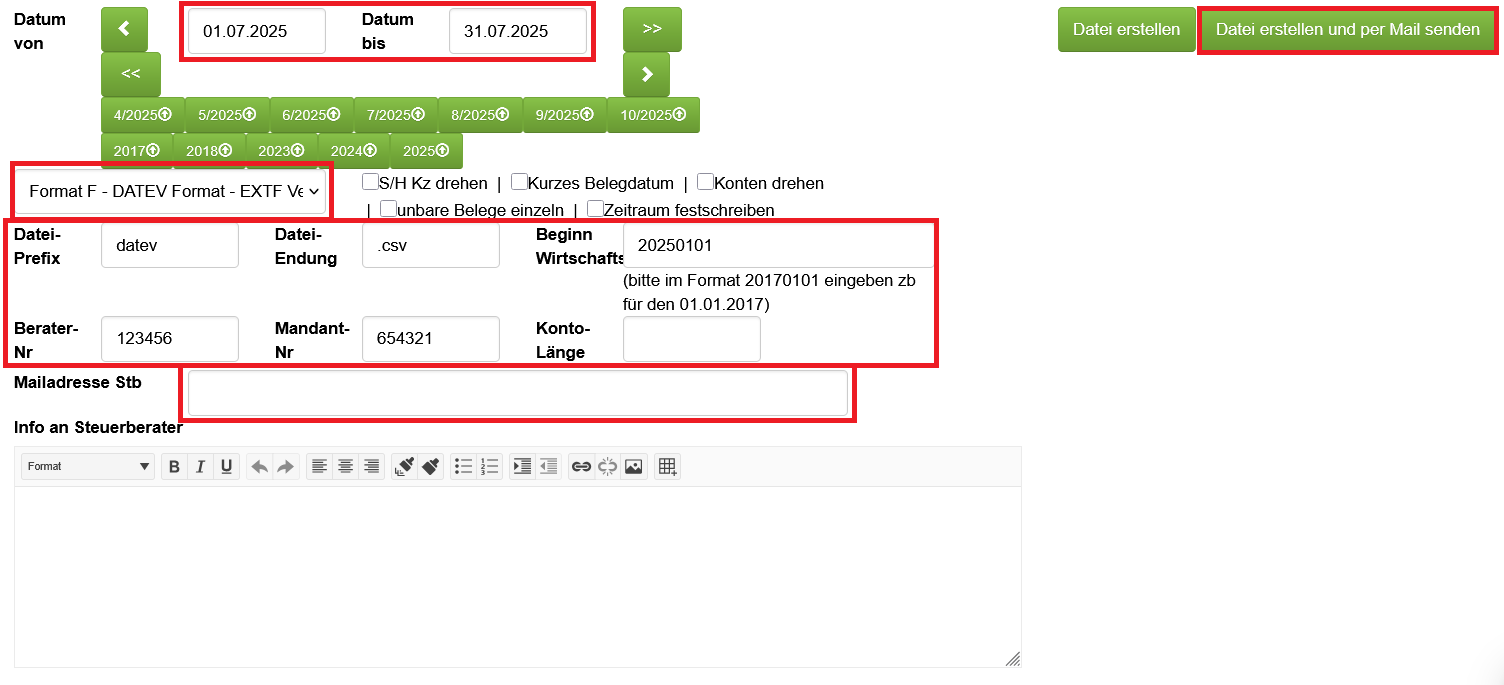Image resolution: width=1504 pixels, height=685 pixels.
Task: Check the Kurzes Belegdatum option
Action: [519, 182]
